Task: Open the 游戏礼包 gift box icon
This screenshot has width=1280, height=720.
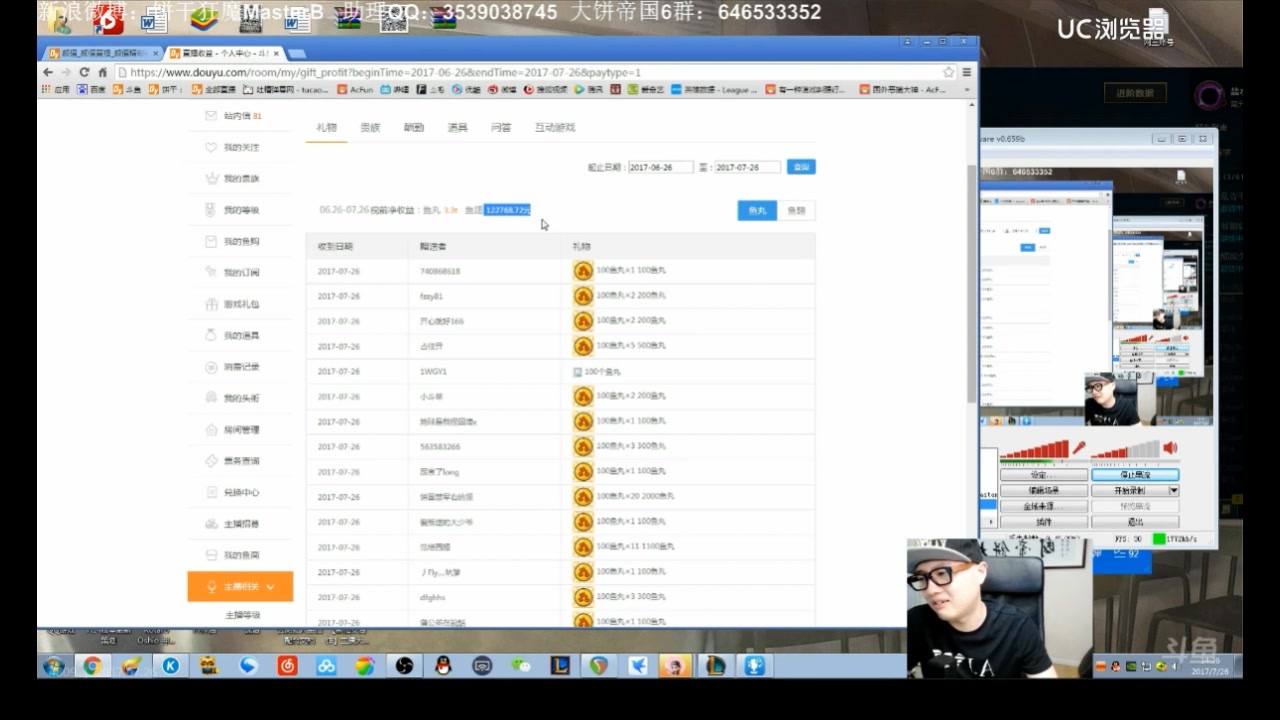Action: coord(211,304)
